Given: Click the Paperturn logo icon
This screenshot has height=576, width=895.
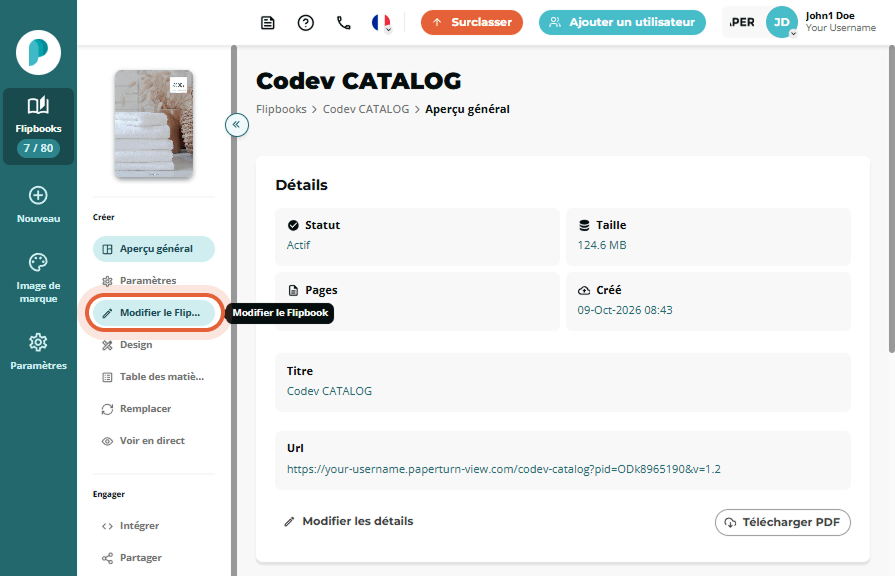Looking at the screenshot, I should (38, 53).
